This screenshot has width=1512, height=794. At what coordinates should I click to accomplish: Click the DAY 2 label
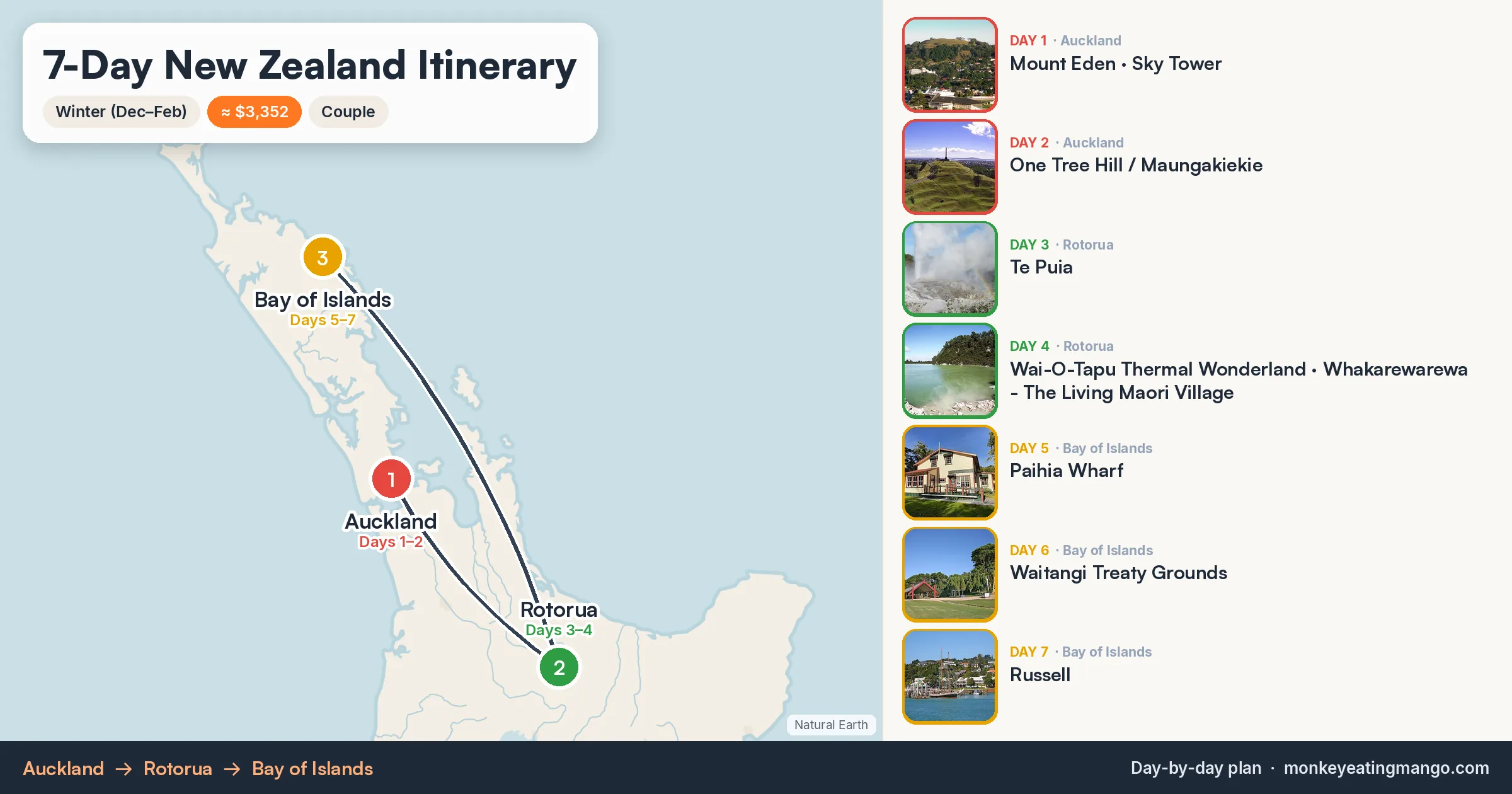(x=1029, y=142)
